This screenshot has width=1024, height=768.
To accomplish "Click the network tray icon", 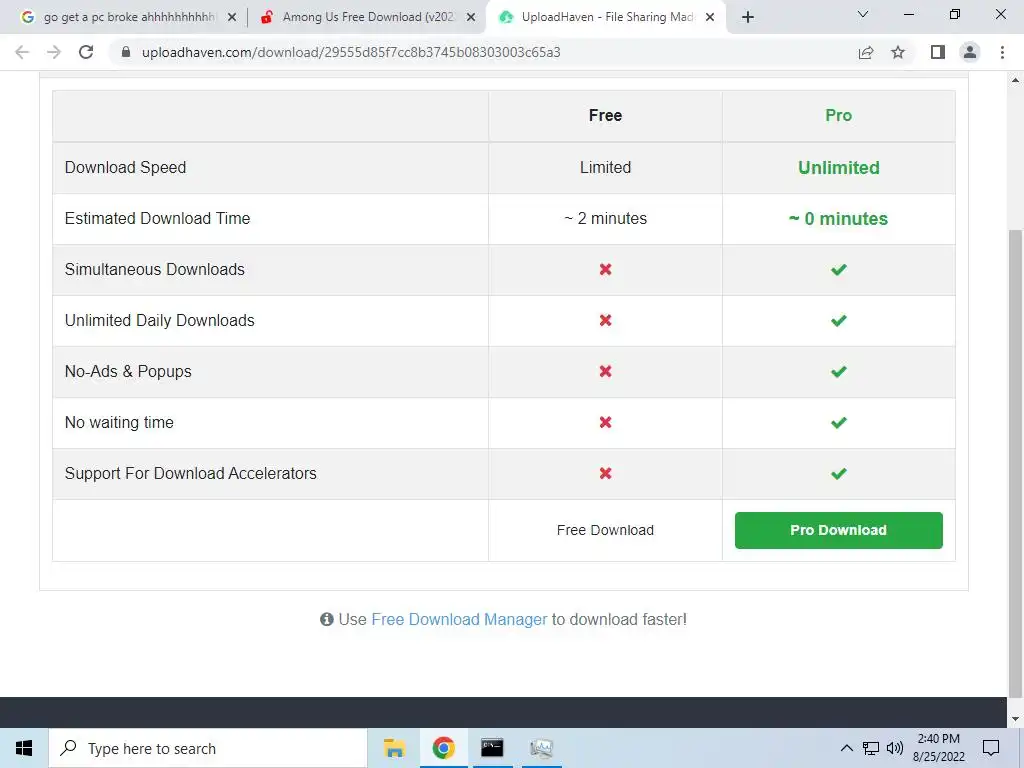I will tap(871, 748).
